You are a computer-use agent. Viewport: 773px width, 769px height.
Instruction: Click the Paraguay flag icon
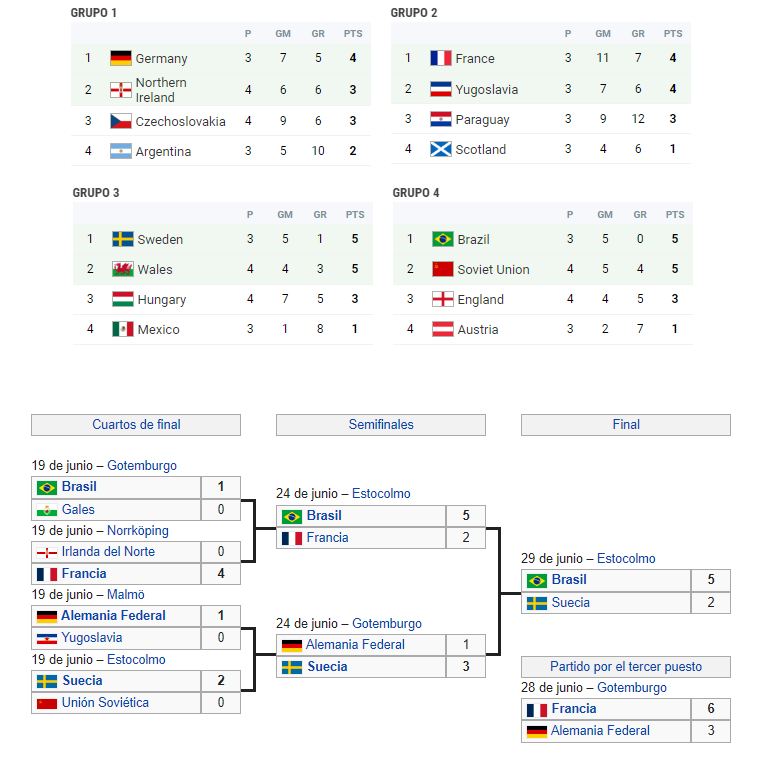(441, 119)
